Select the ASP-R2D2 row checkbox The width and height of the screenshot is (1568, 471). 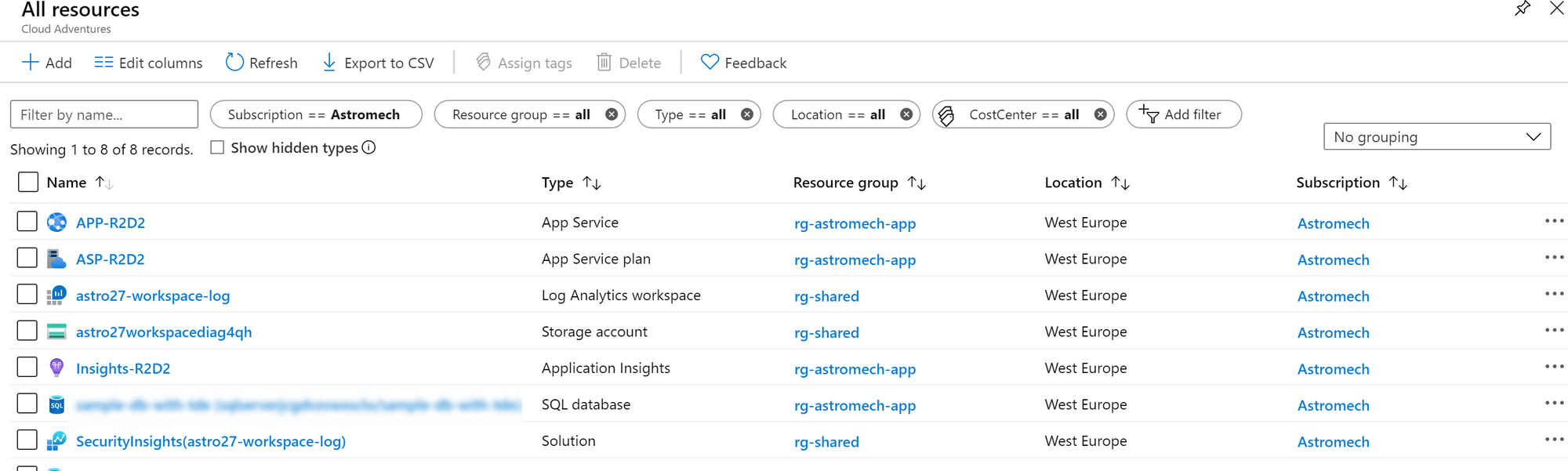[x=27, y=258]
